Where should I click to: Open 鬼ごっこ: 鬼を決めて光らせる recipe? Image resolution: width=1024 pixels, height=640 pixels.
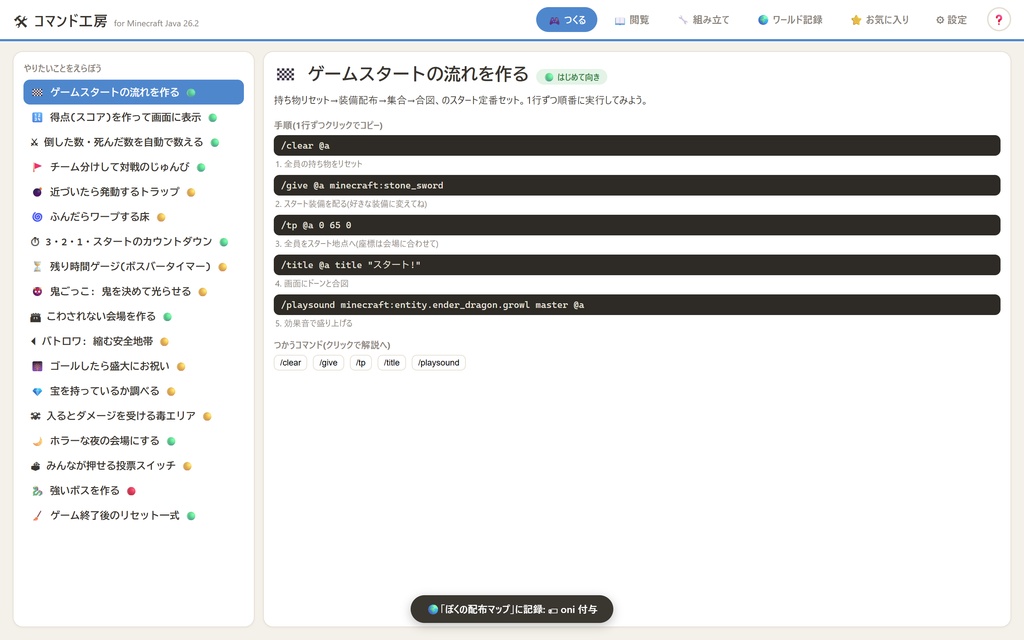(134, 291)
